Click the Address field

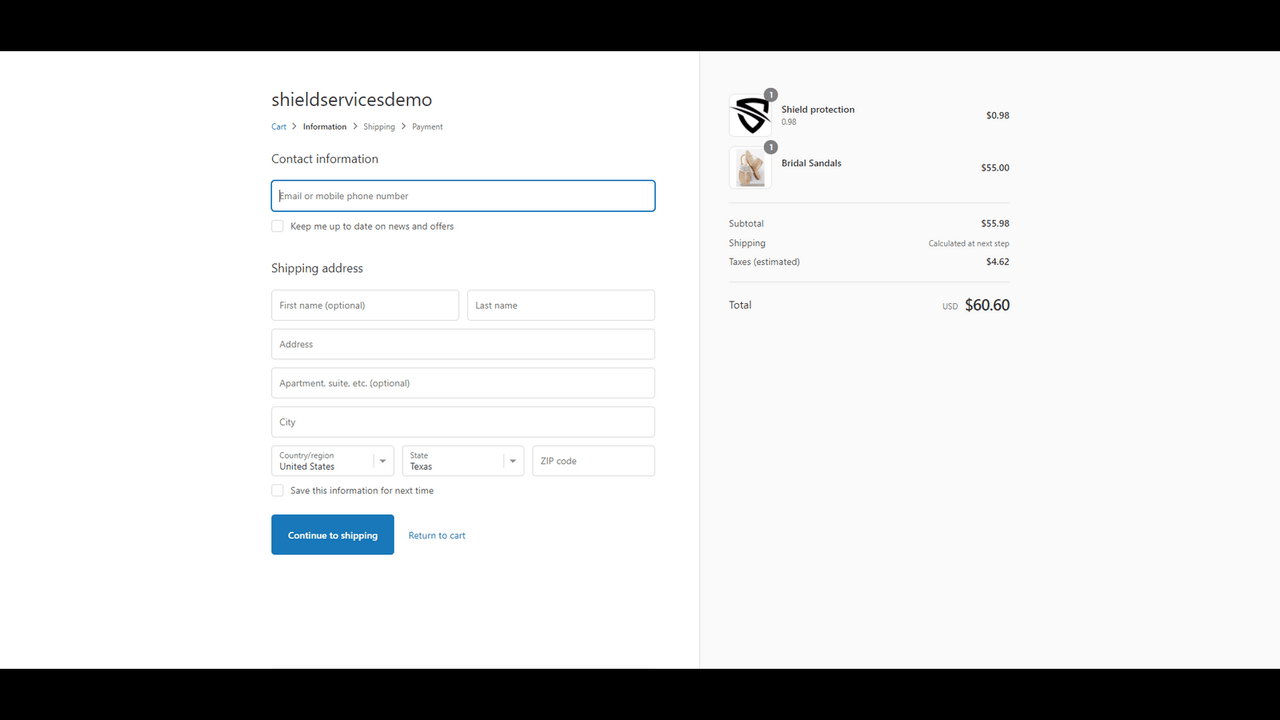[462, 343]
